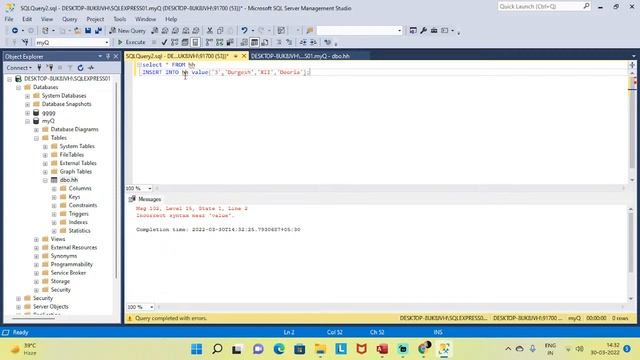The width and height of the screenshot is (640, 360).
Task: Toggle Include Actual Execution Plan
Action: [209, 42]
